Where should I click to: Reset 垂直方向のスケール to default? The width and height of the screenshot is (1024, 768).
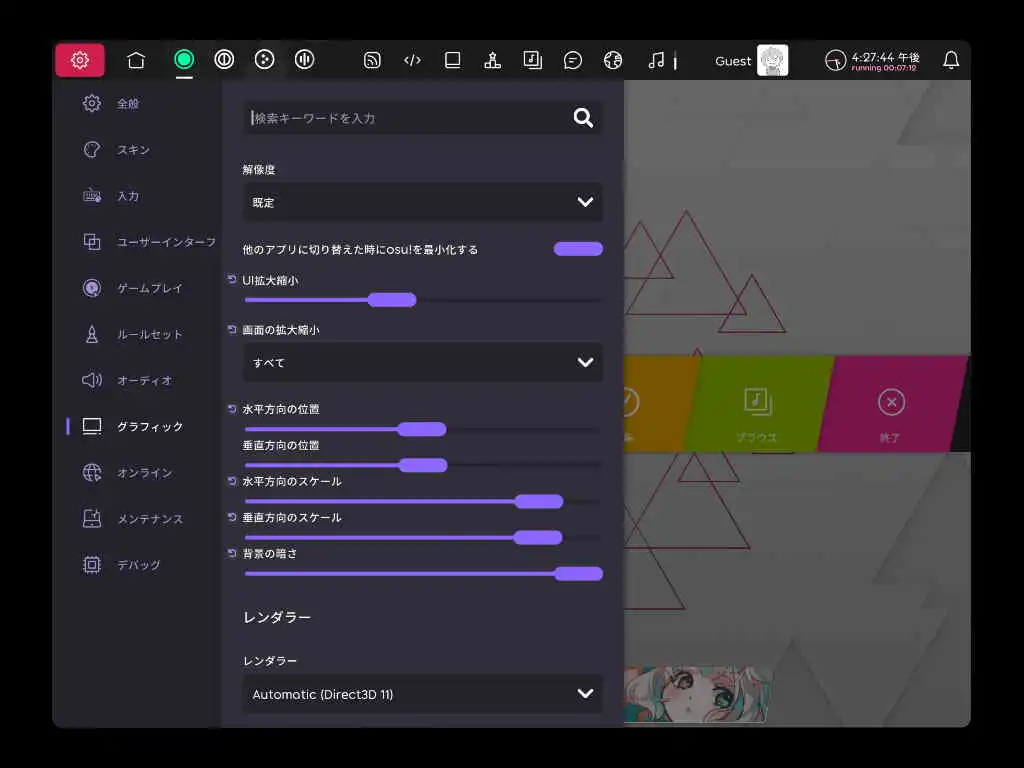(x=232, y=517)
